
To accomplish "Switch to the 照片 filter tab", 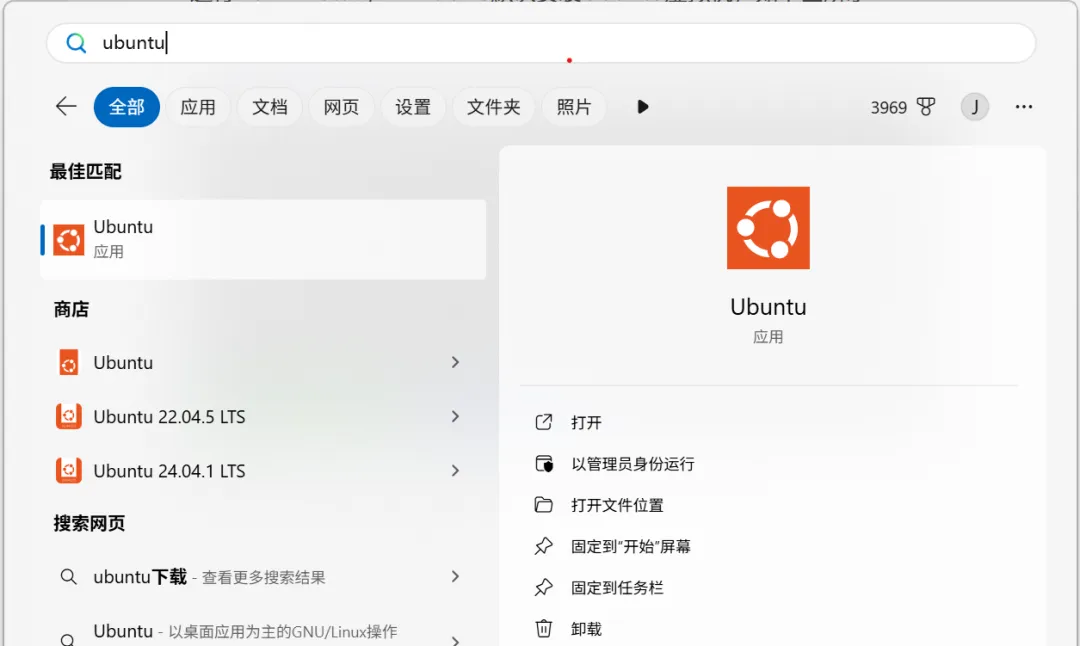I will click(574, 107).
